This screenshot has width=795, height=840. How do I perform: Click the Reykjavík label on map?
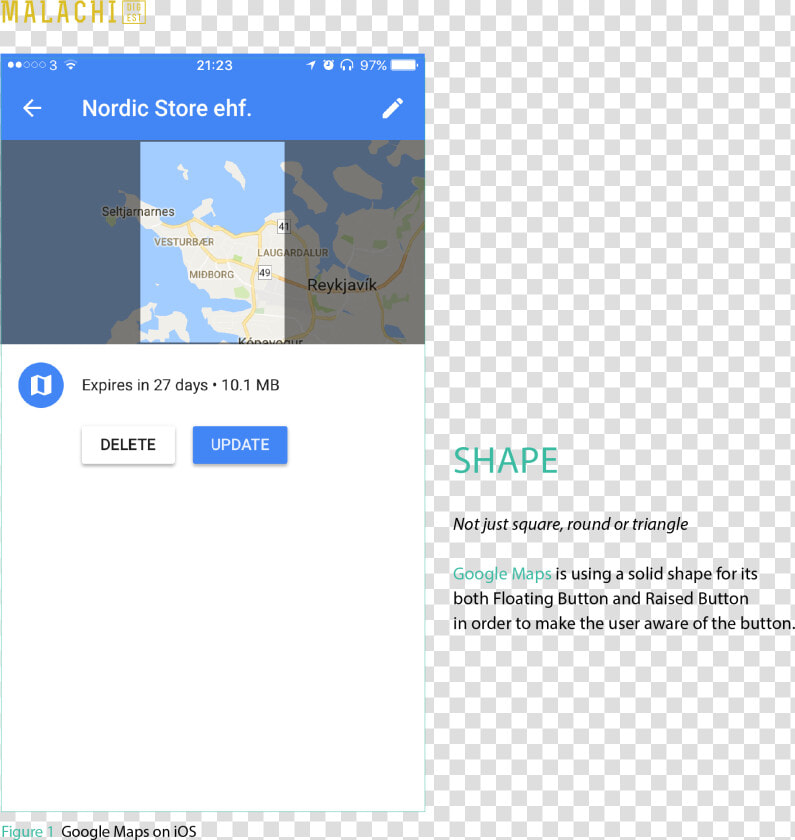click(342, 284)
